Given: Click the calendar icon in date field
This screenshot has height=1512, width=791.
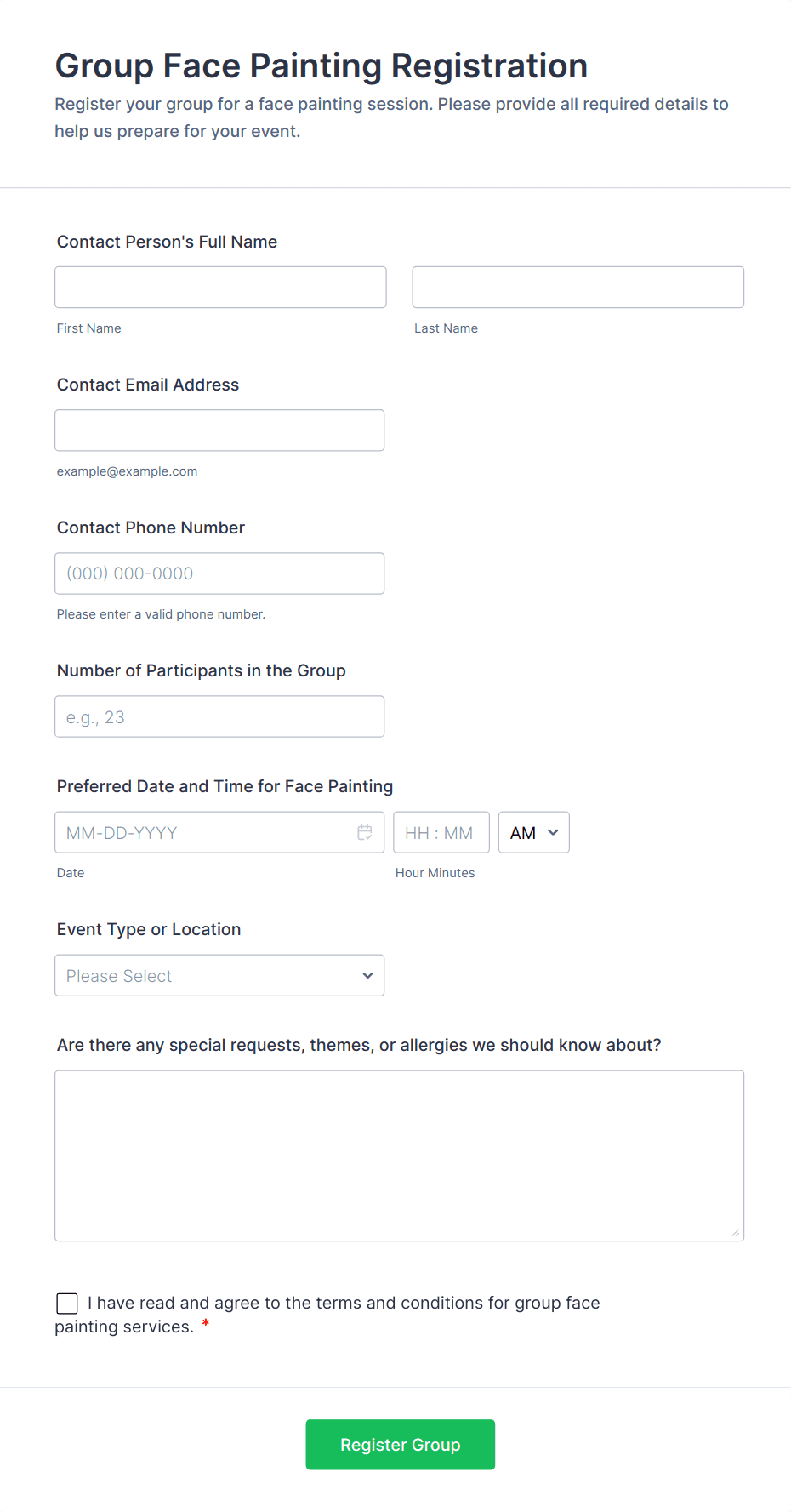Looking at the screenshot, I should [365, 832].
